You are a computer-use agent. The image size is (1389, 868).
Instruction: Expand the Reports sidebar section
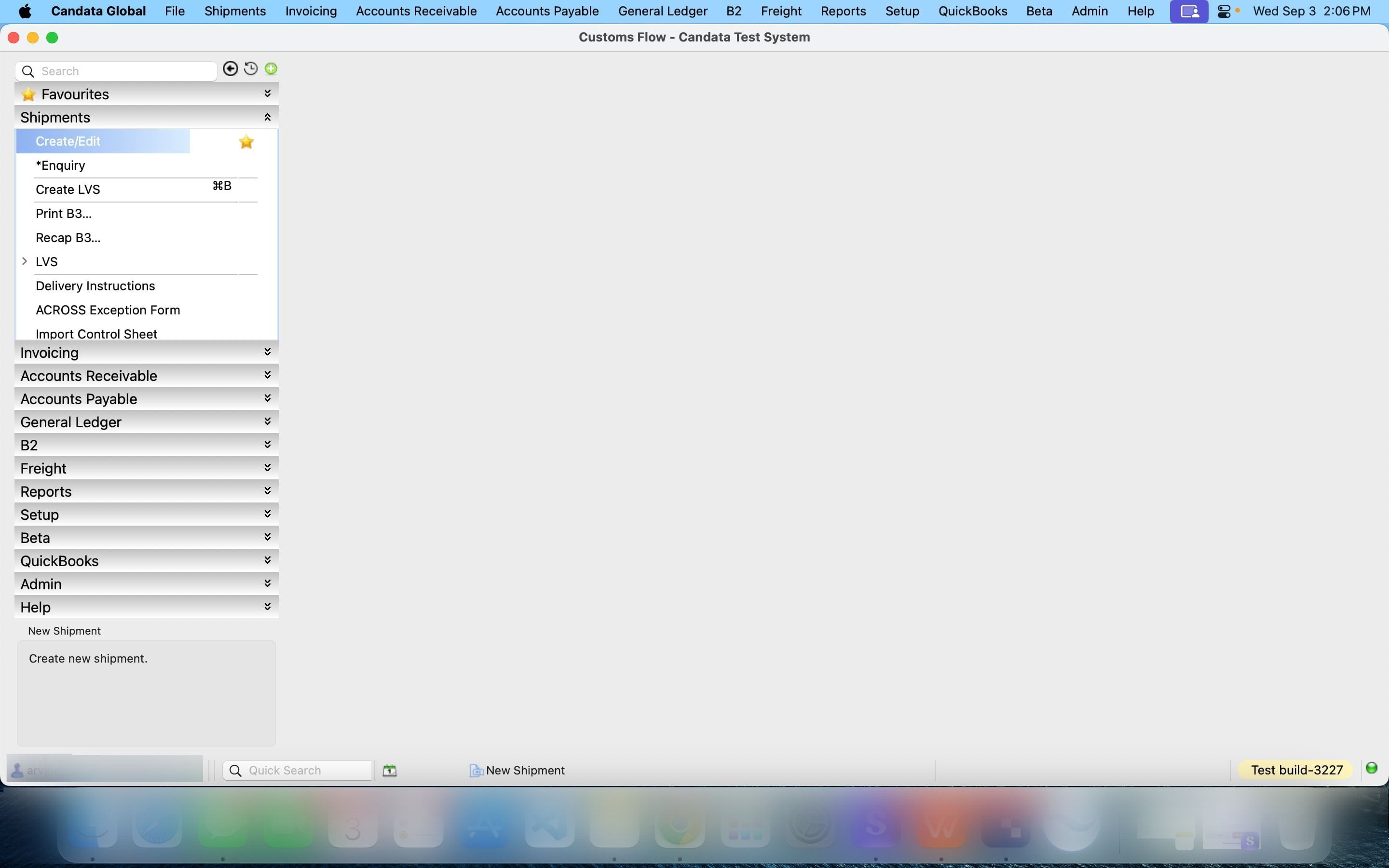268,490
